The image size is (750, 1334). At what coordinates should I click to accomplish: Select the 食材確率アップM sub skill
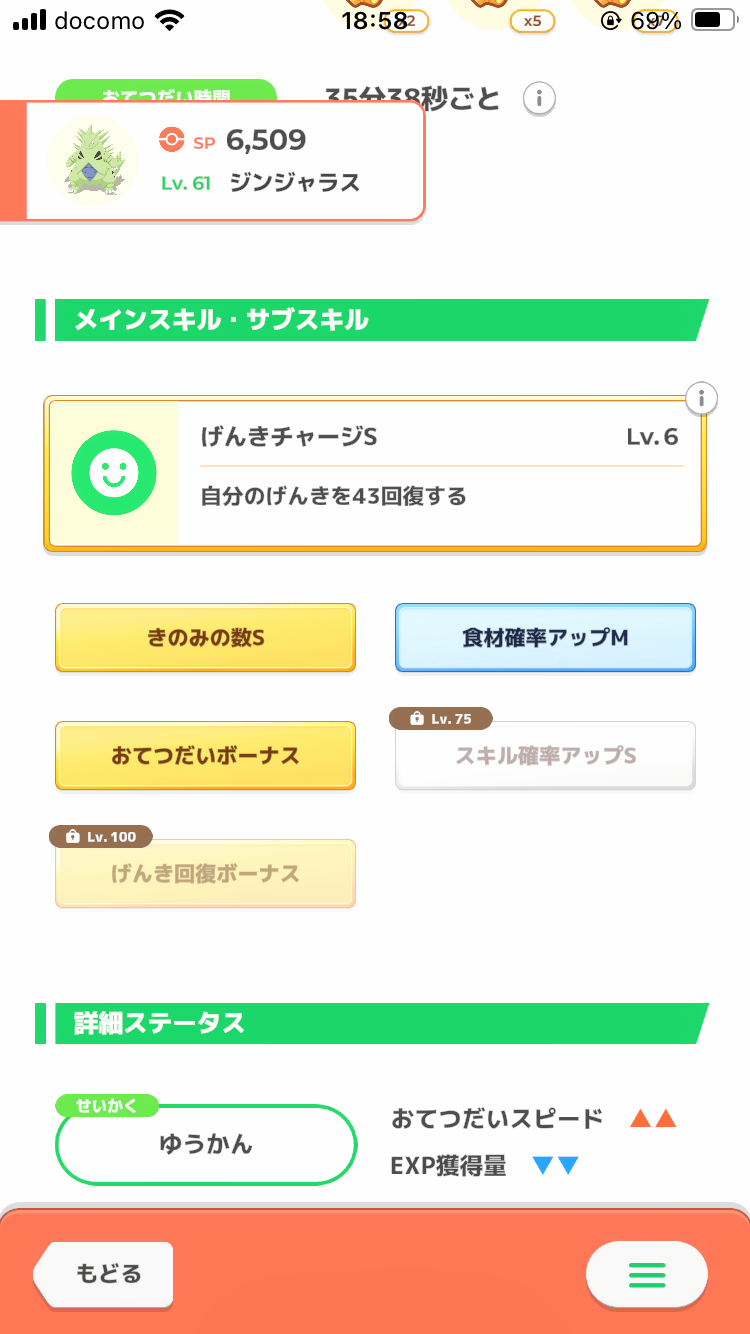(545, 638)
